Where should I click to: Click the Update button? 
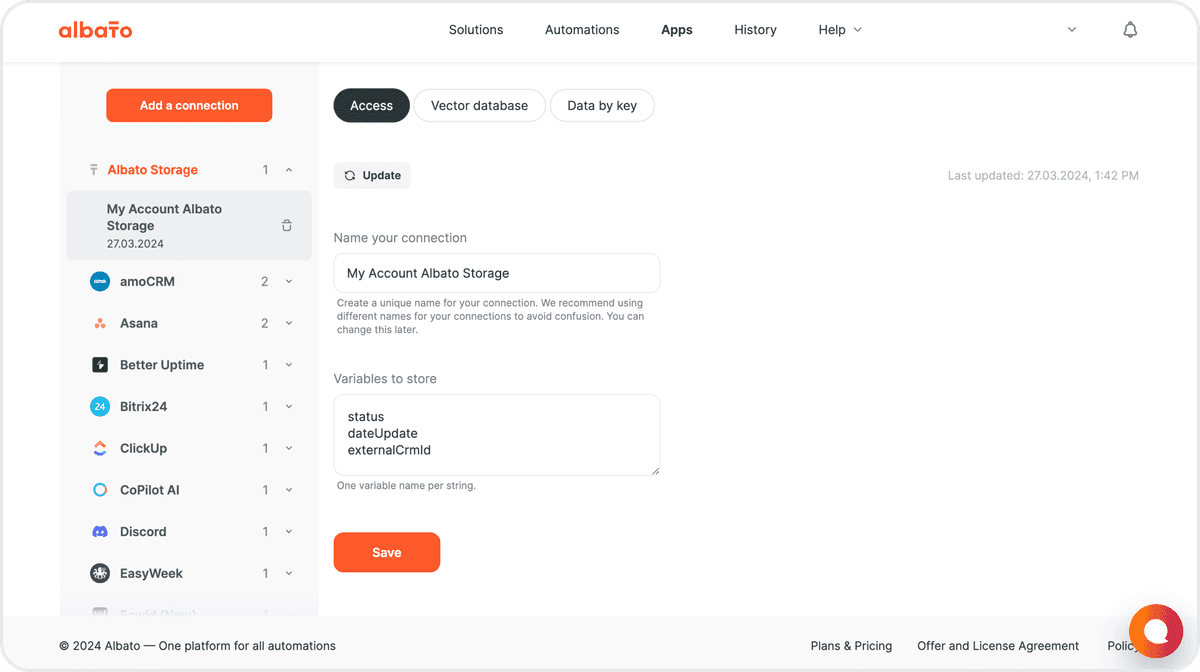(372, 176)
